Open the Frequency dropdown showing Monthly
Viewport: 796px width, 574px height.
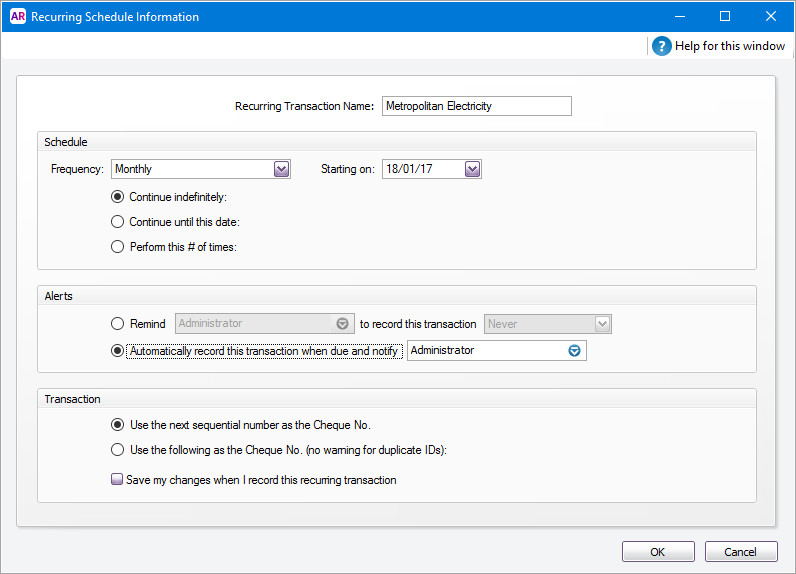point(281,170)
